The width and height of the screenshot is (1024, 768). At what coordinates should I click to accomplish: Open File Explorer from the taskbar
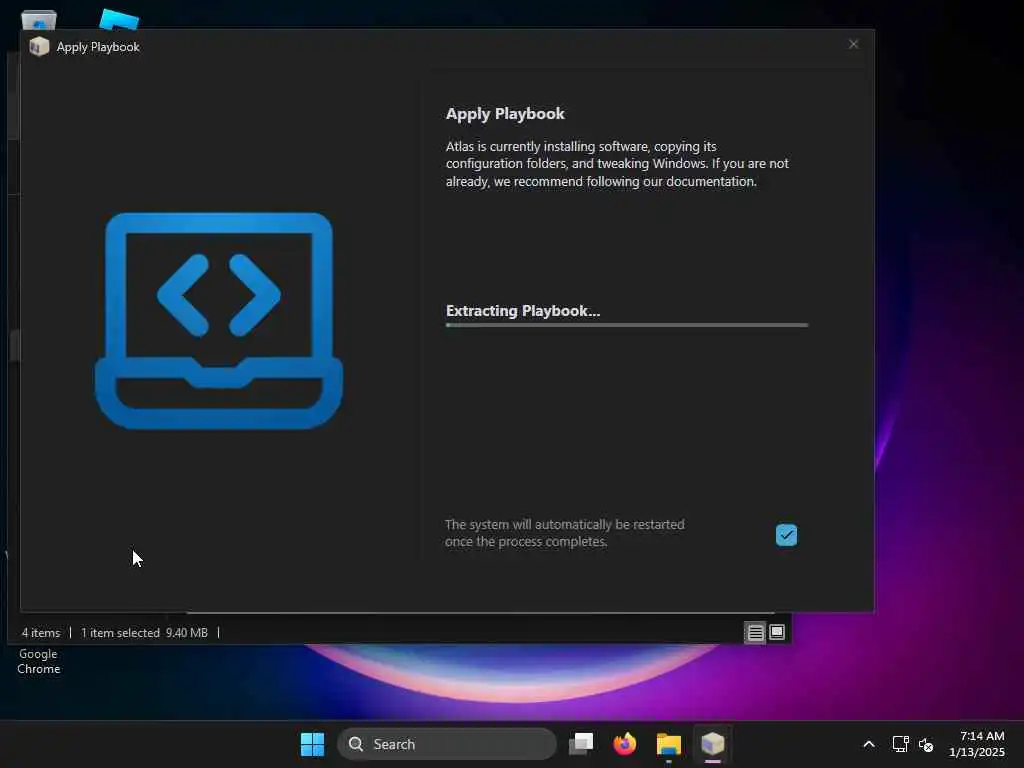click(669, 744)
